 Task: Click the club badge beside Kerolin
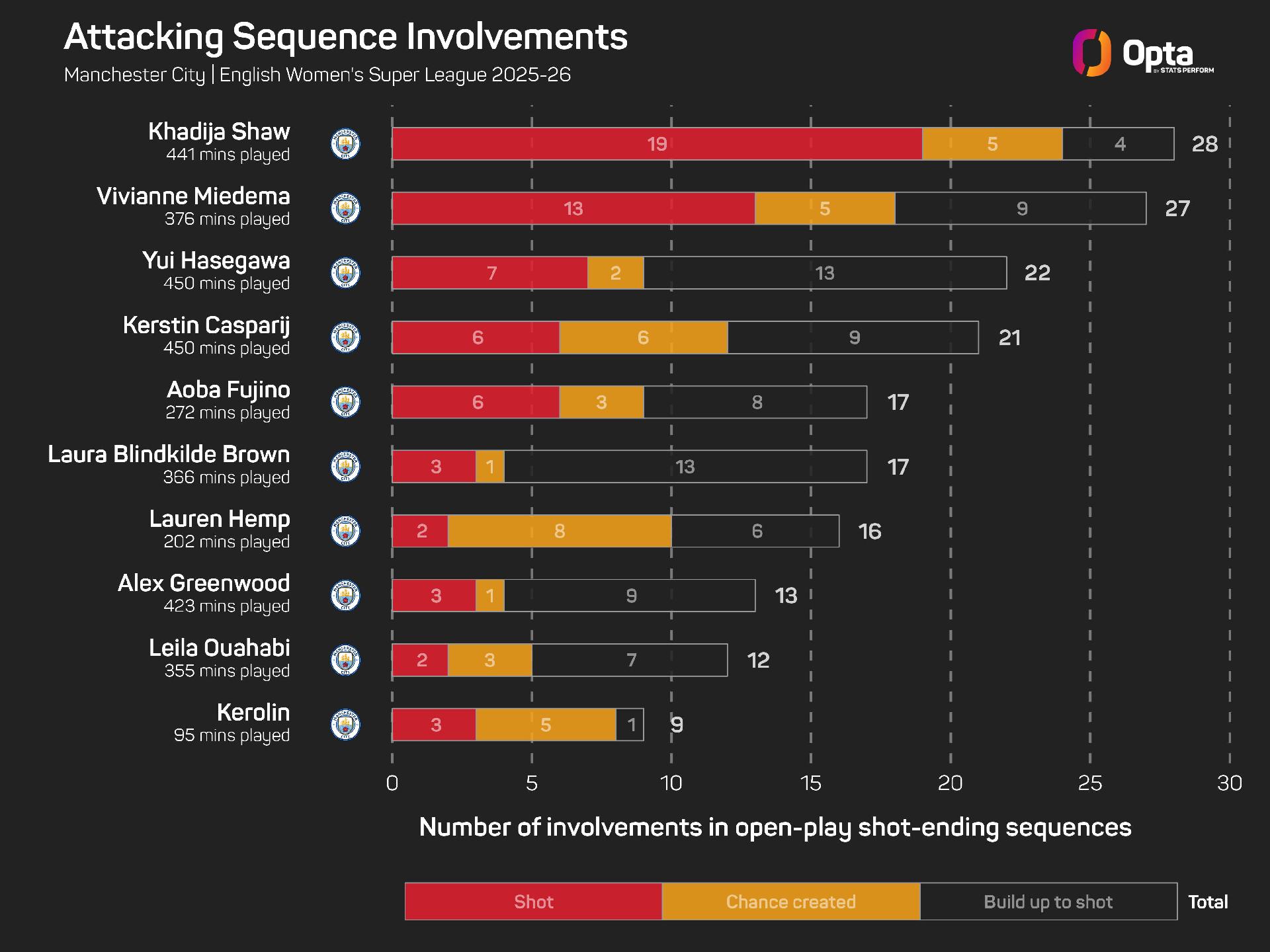345,725
